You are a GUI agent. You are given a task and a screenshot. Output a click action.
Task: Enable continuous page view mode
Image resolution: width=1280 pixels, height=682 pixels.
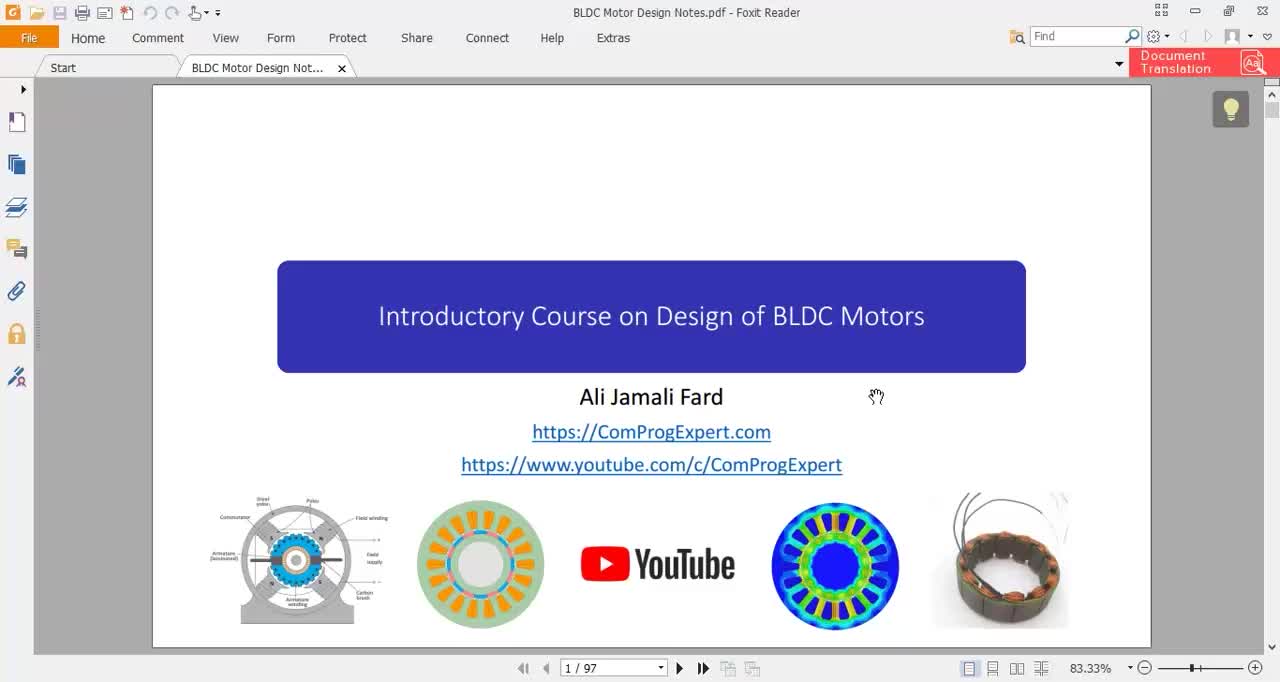pyautogui.click(x=993, y=668)
